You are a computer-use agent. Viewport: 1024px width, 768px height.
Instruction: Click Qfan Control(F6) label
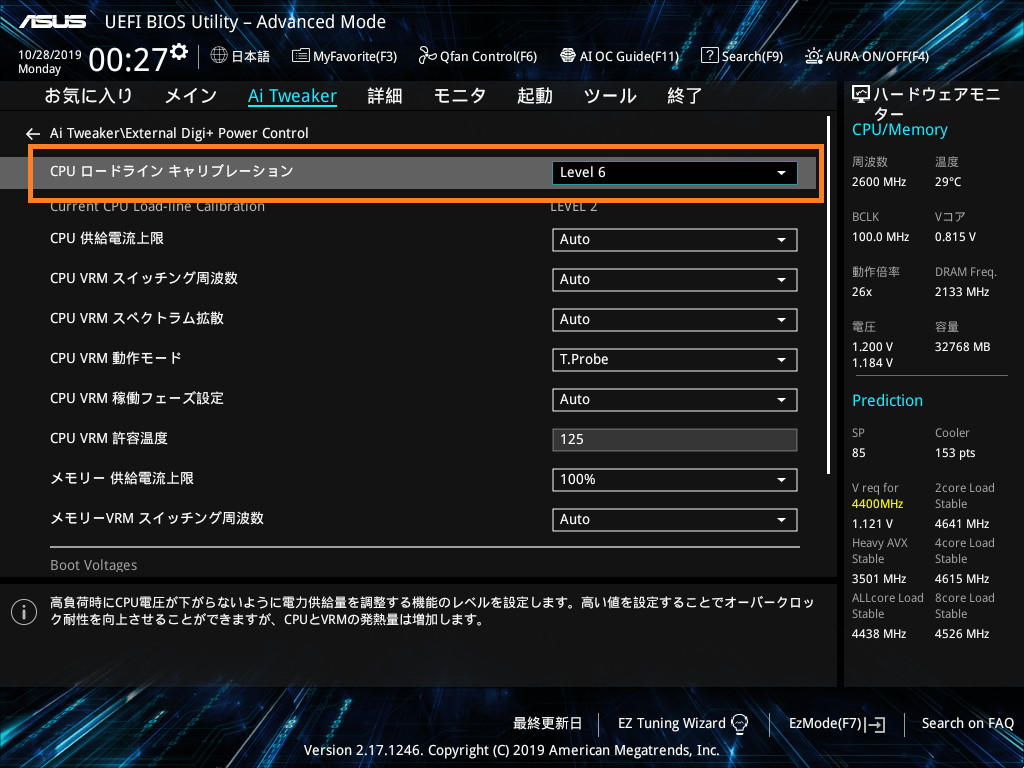click(x=488, y=57)
